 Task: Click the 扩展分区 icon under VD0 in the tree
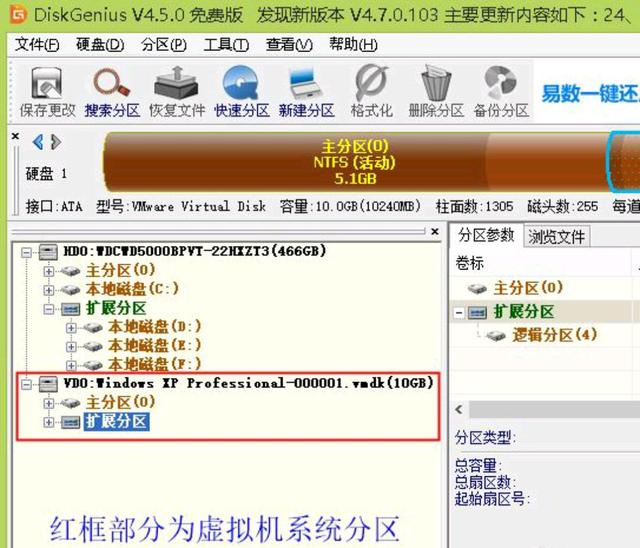click(x=70, y=422)
